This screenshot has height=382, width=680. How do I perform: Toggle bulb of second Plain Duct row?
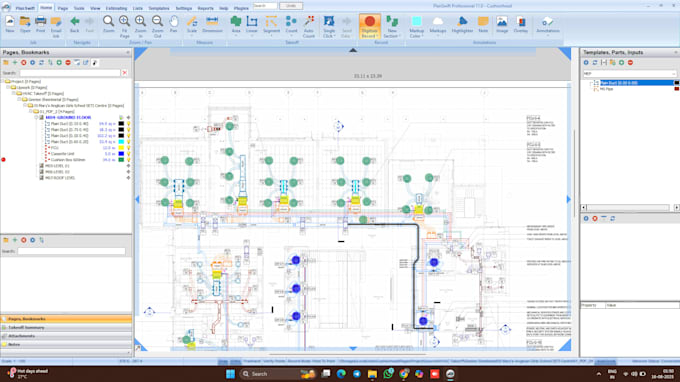(128, 130)
